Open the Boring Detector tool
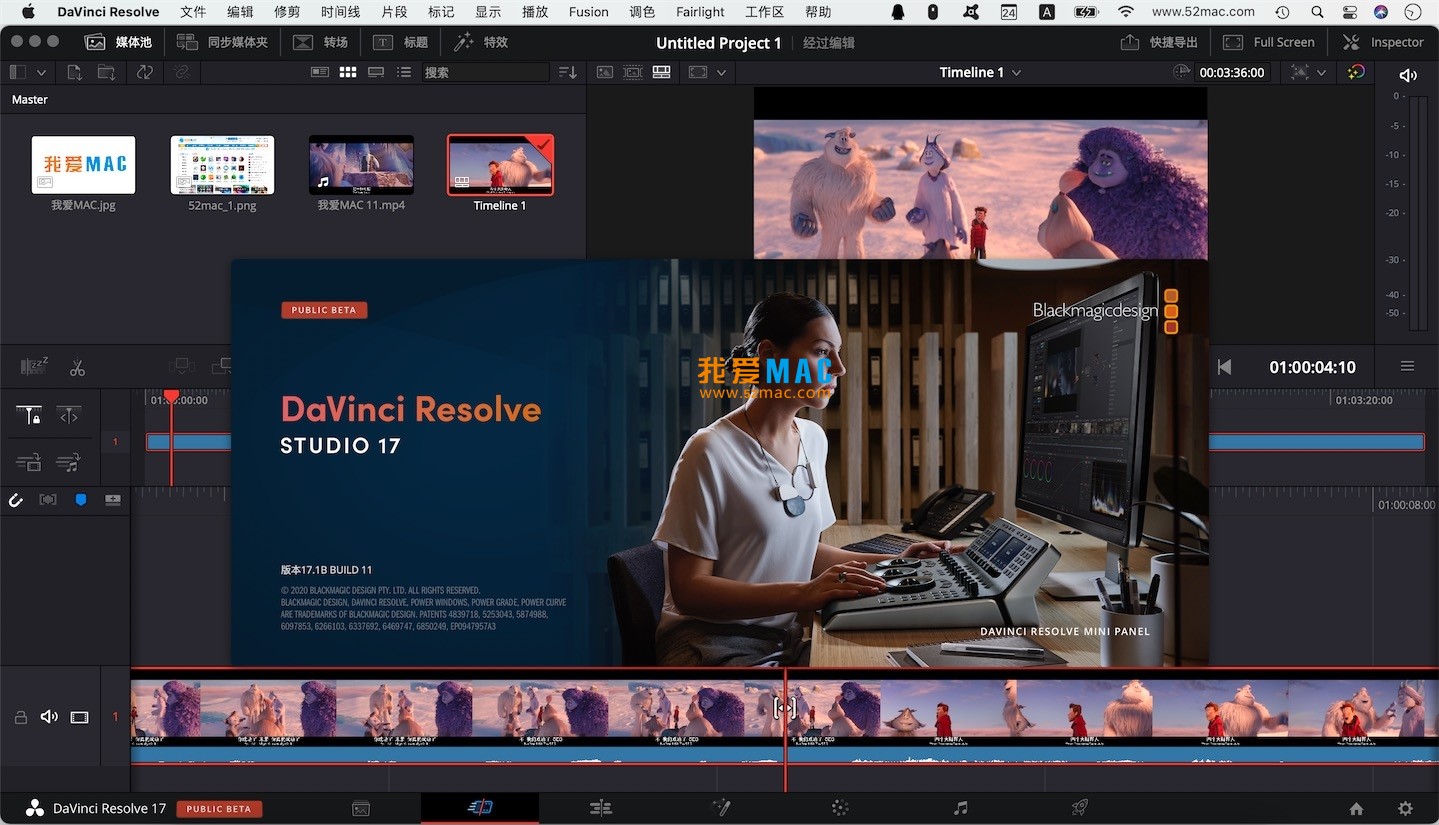Image resolution: width=1439 pixels, height=825 pixels. (x=34, y=367)
